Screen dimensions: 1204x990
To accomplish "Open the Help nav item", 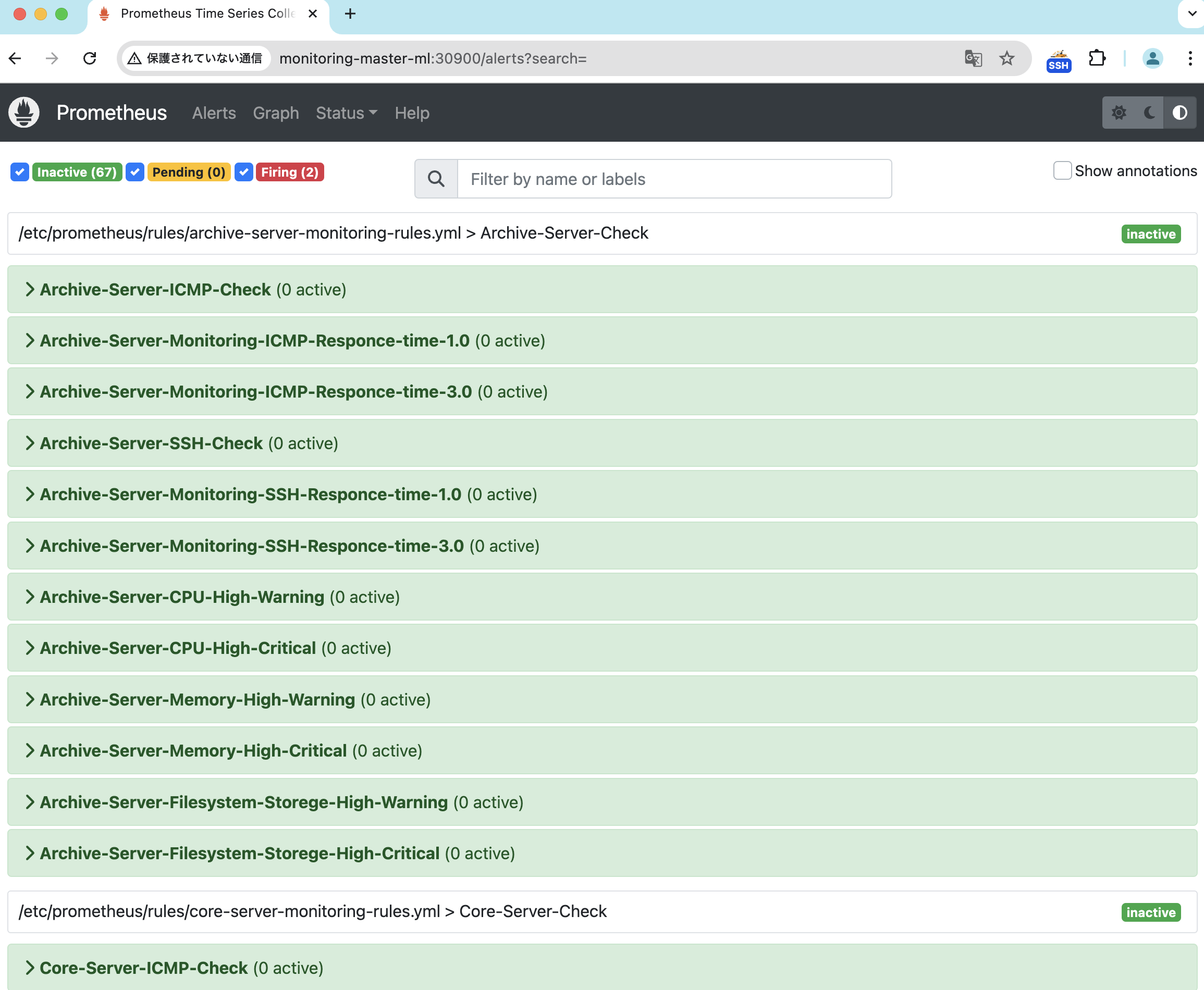I will coord(412,113).
